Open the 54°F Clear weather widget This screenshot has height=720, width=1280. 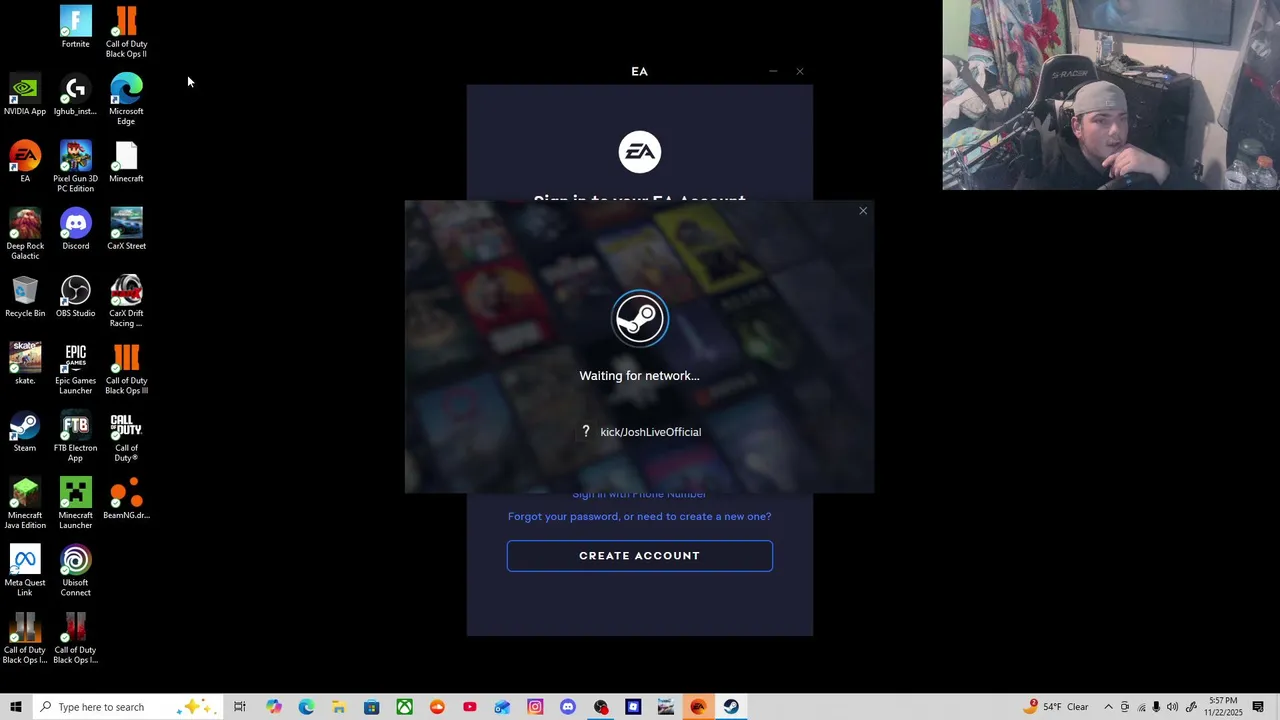pyautogui.click(x=1058, y=706)
